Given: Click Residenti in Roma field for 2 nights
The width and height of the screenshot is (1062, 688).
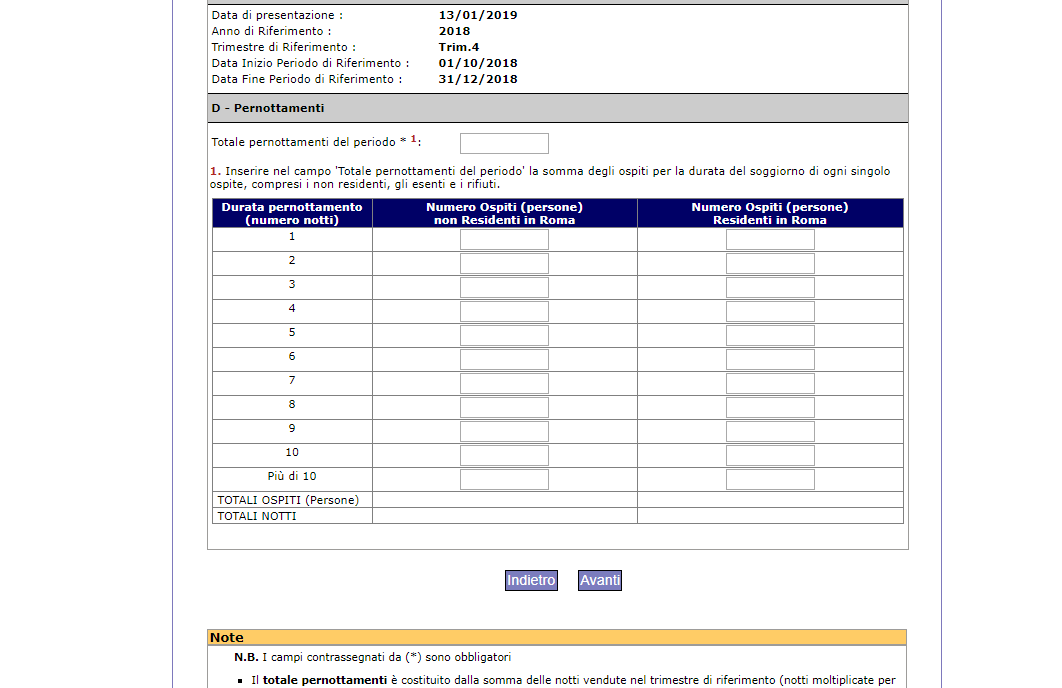Looking at the screenshot, I should [770, 264].
